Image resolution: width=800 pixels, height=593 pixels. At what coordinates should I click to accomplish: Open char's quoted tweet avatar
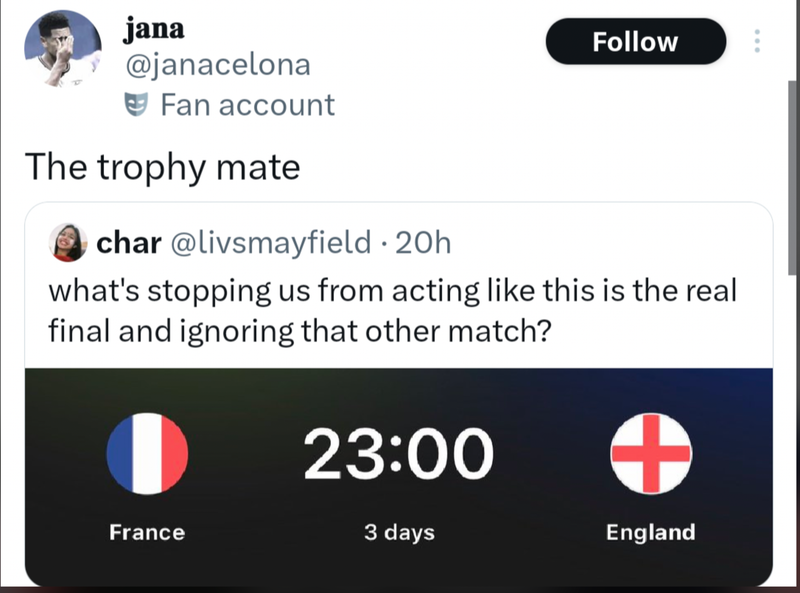click(x=68, y=242)
